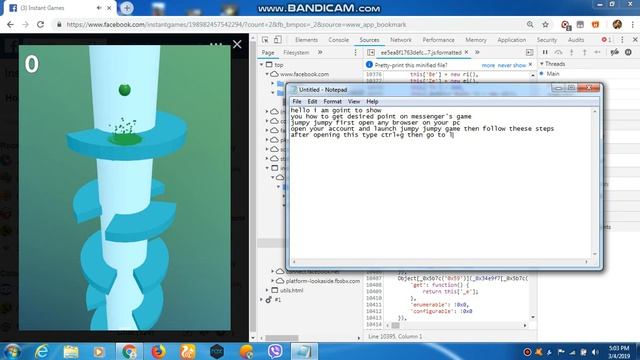Click the zoom magnifier icon in address bar
This screenshot has height=360, width=640.
coord(530,24)
